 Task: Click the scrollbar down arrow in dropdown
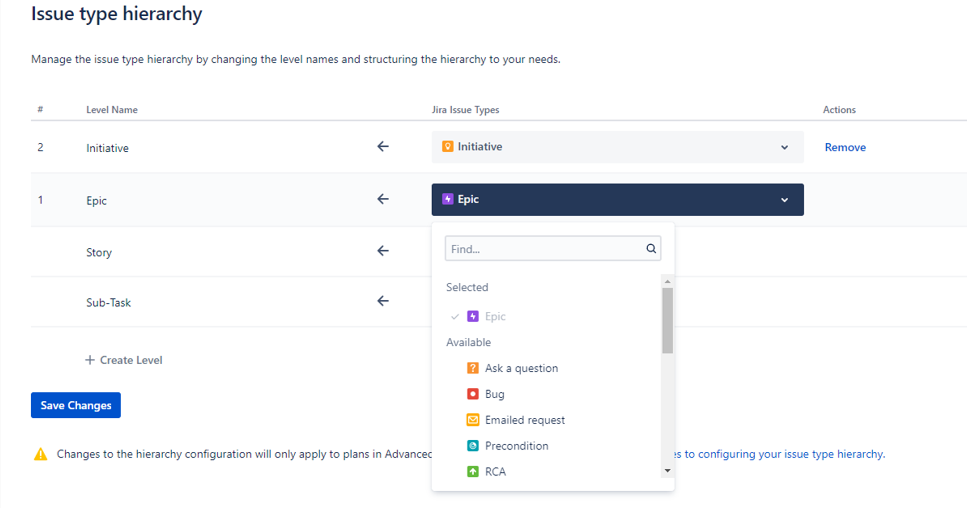pyautogui.click(x=667, y=471)
